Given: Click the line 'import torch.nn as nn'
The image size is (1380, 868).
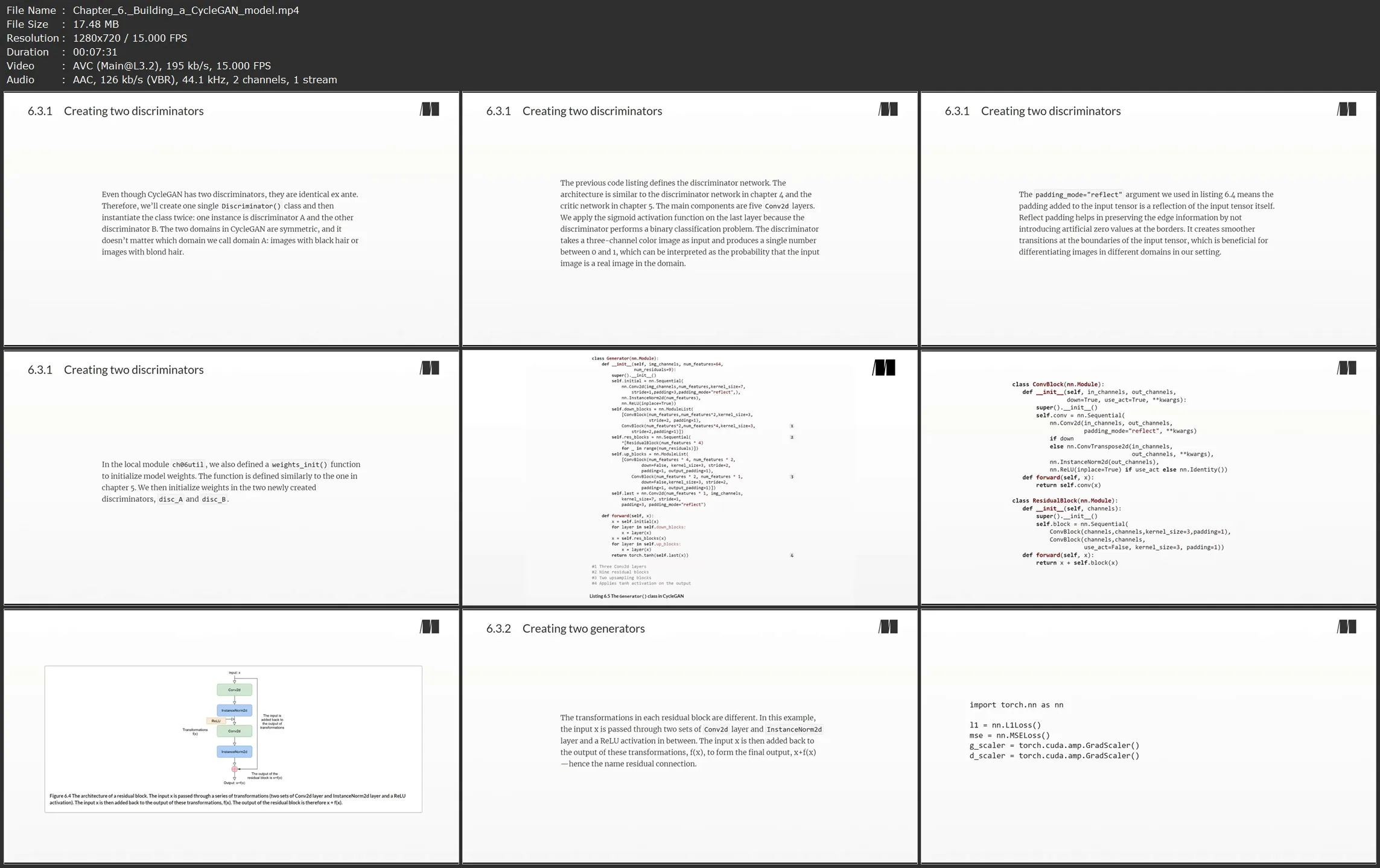Looking at the screenshot, I should coord(1016,705).
